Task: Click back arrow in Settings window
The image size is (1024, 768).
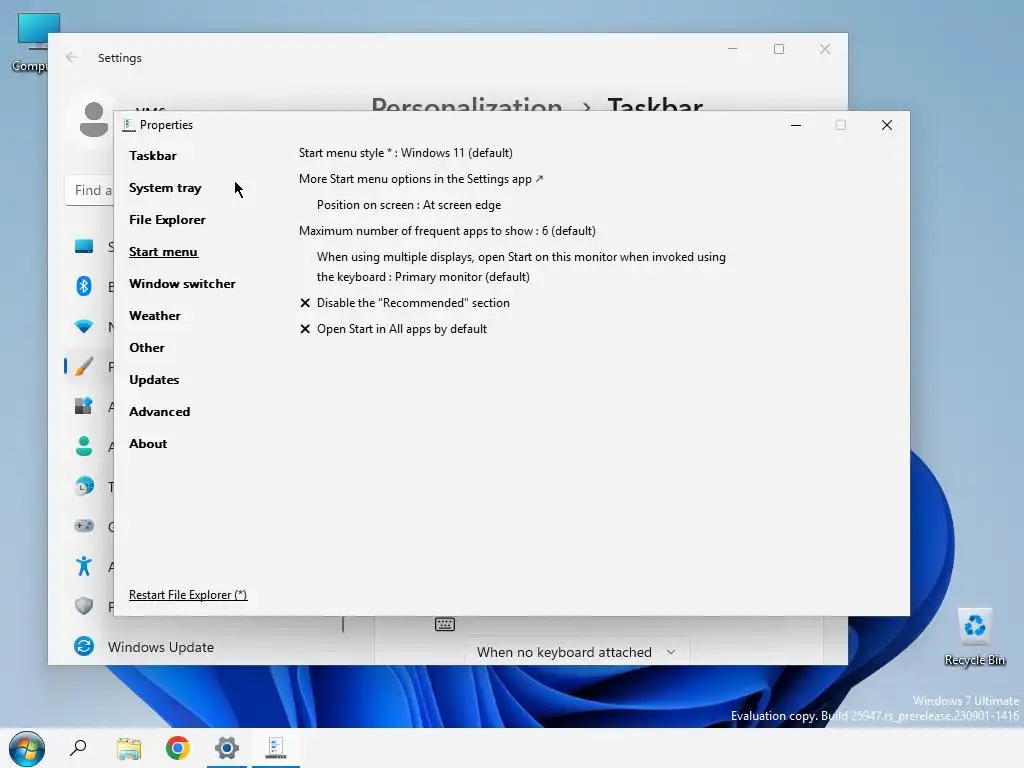Action: click(x=72, y=57)
